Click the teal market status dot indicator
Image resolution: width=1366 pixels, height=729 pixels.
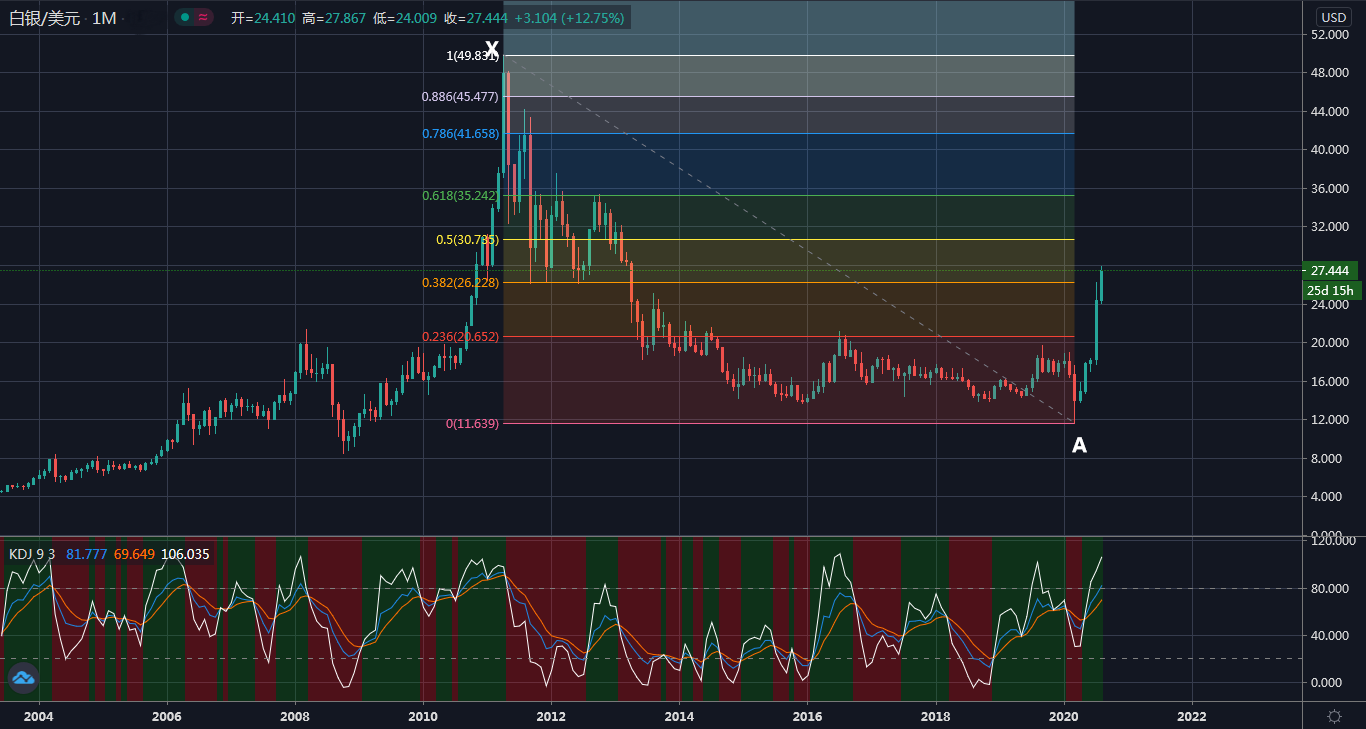(x=184, y=17)
